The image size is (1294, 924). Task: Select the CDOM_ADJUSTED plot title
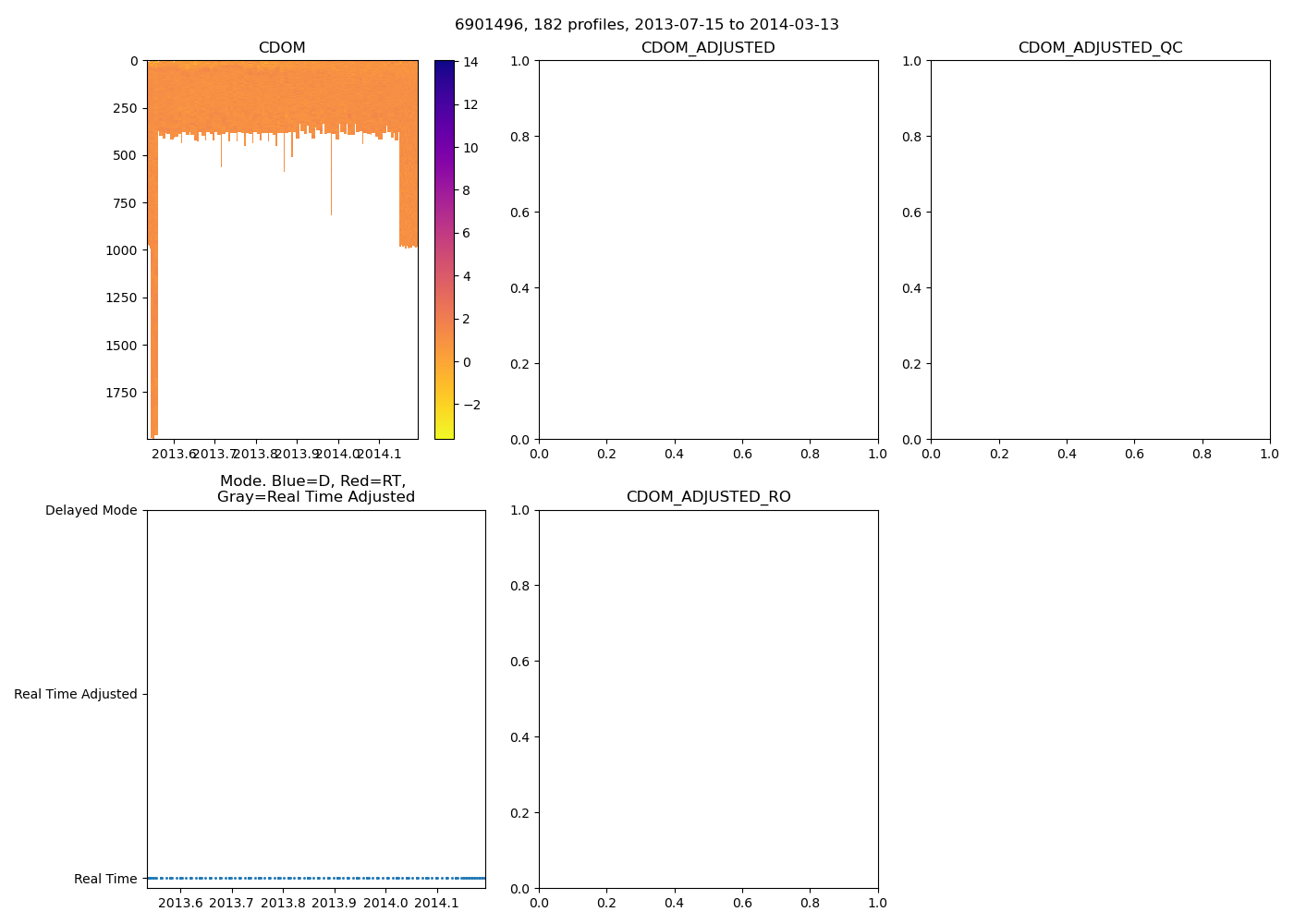coord(708,48)
